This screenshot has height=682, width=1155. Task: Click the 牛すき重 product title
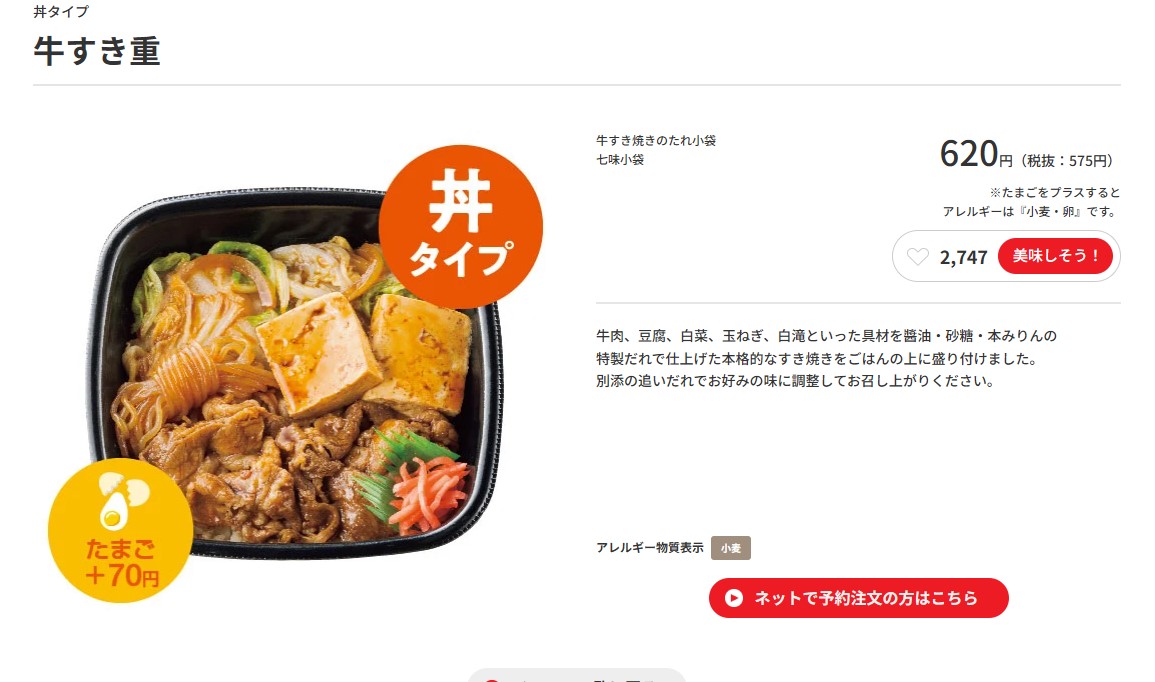pyautogui.click(x=96, y=51)
